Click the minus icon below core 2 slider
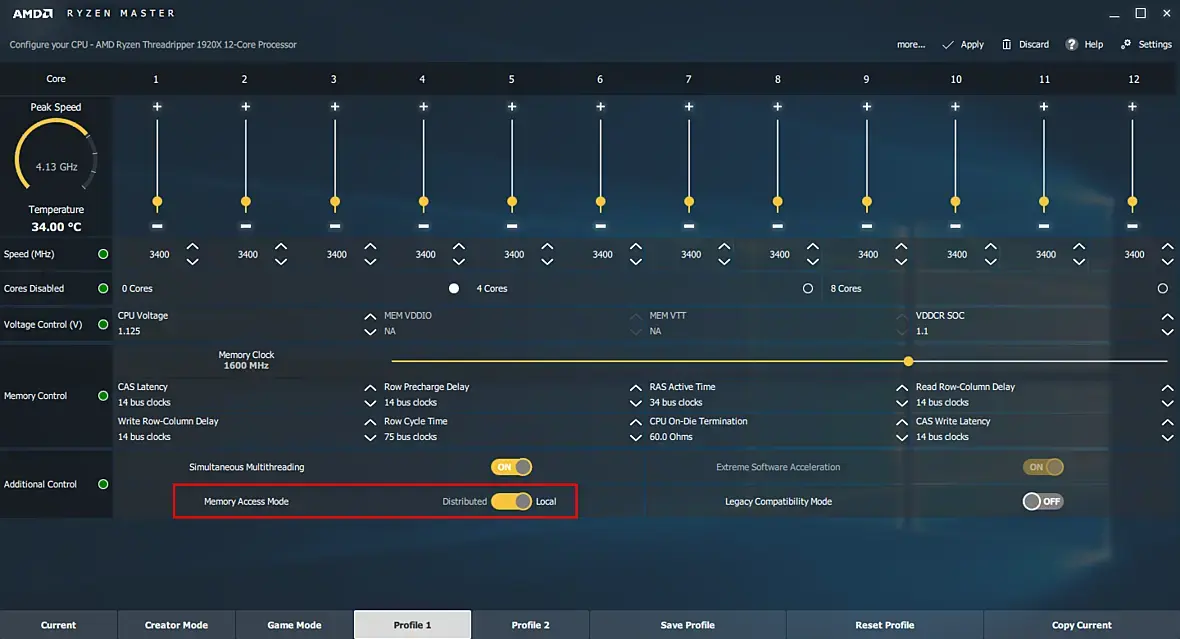The height and width of the screenshot is (639, 1180). tap(245, 226)
